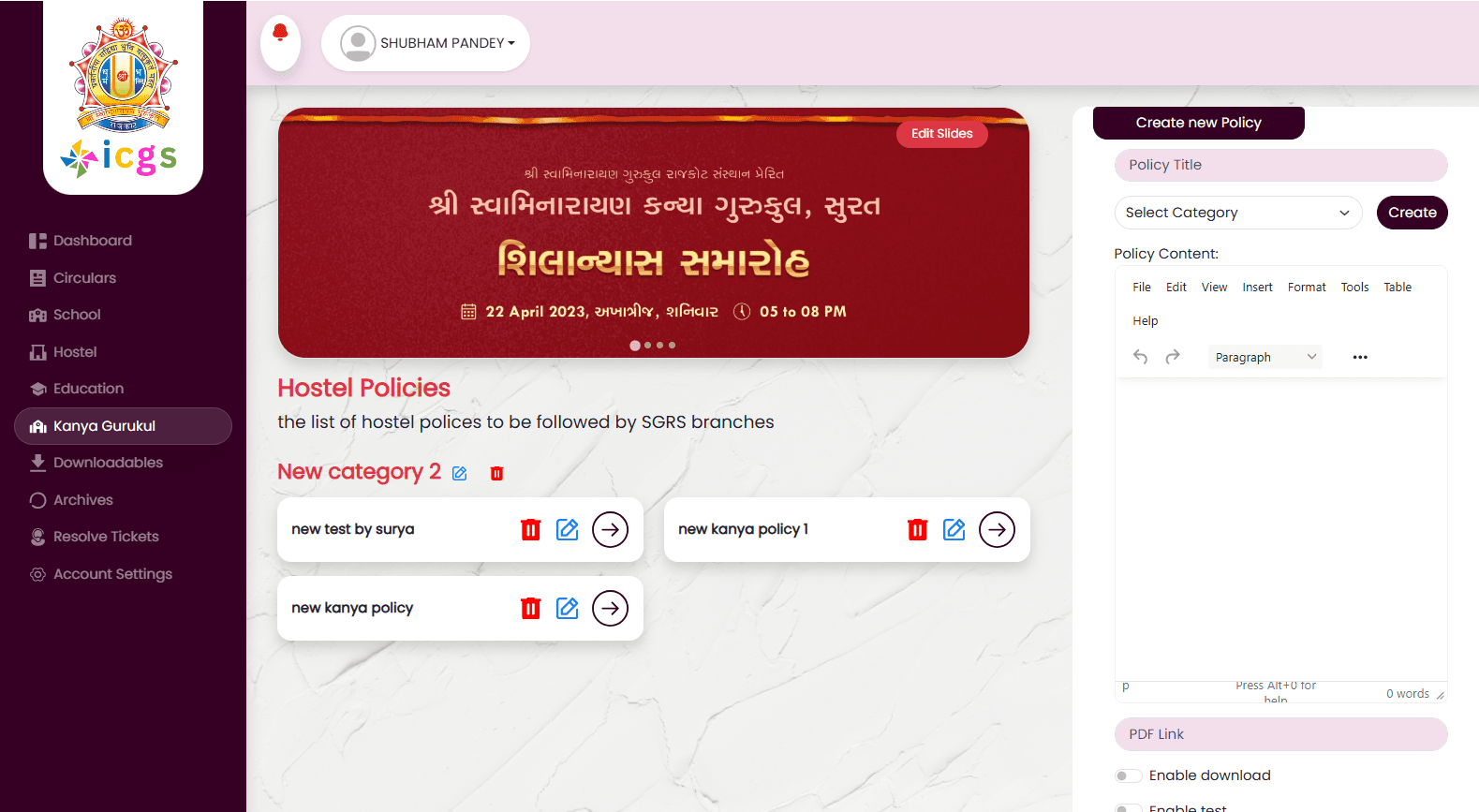
Task: Open 'new kanya policy' with arrow button
Action: (x=610, y=609)
